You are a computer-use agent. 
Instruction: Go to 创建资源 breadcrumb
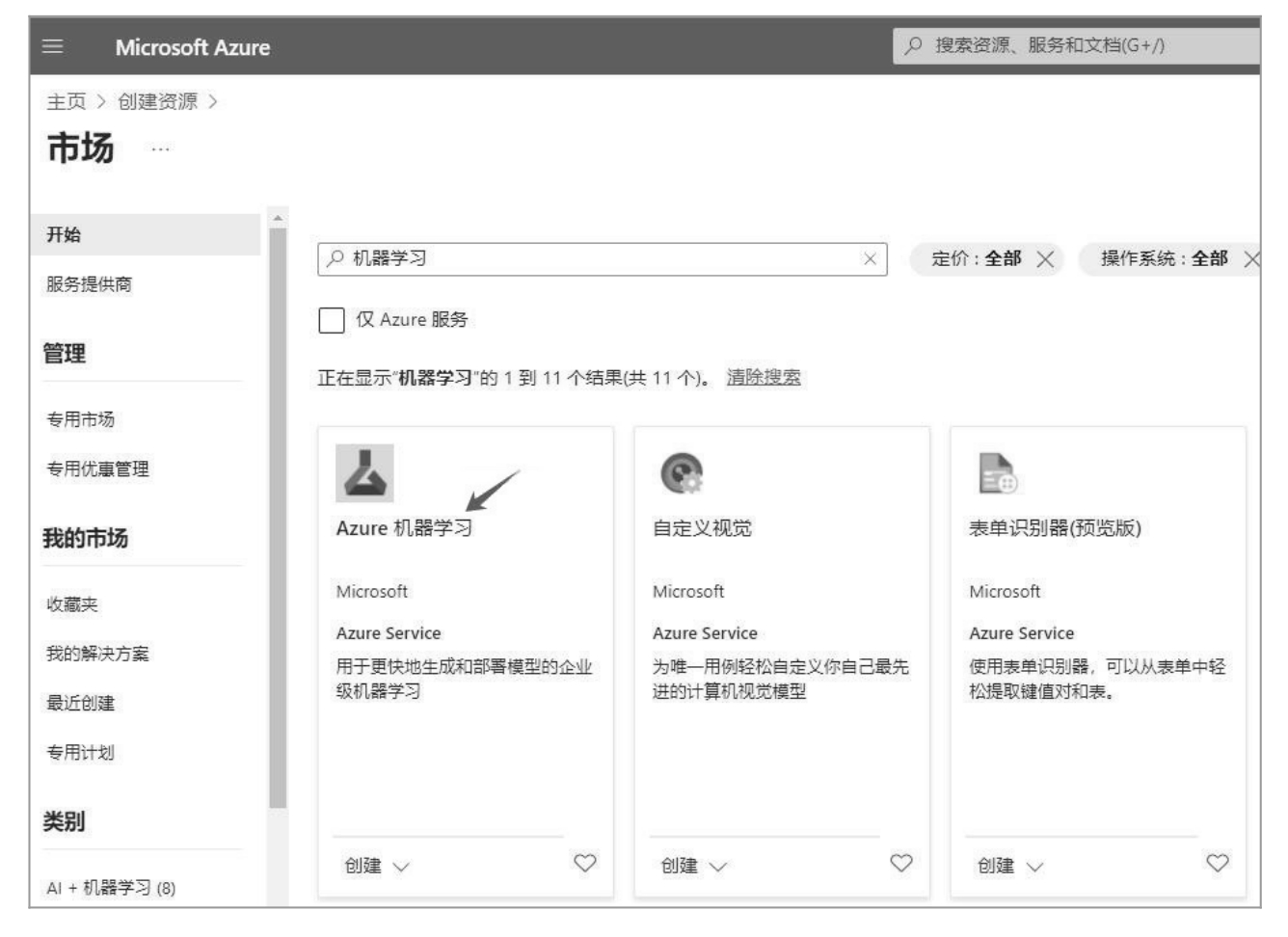tap(157, 101)
